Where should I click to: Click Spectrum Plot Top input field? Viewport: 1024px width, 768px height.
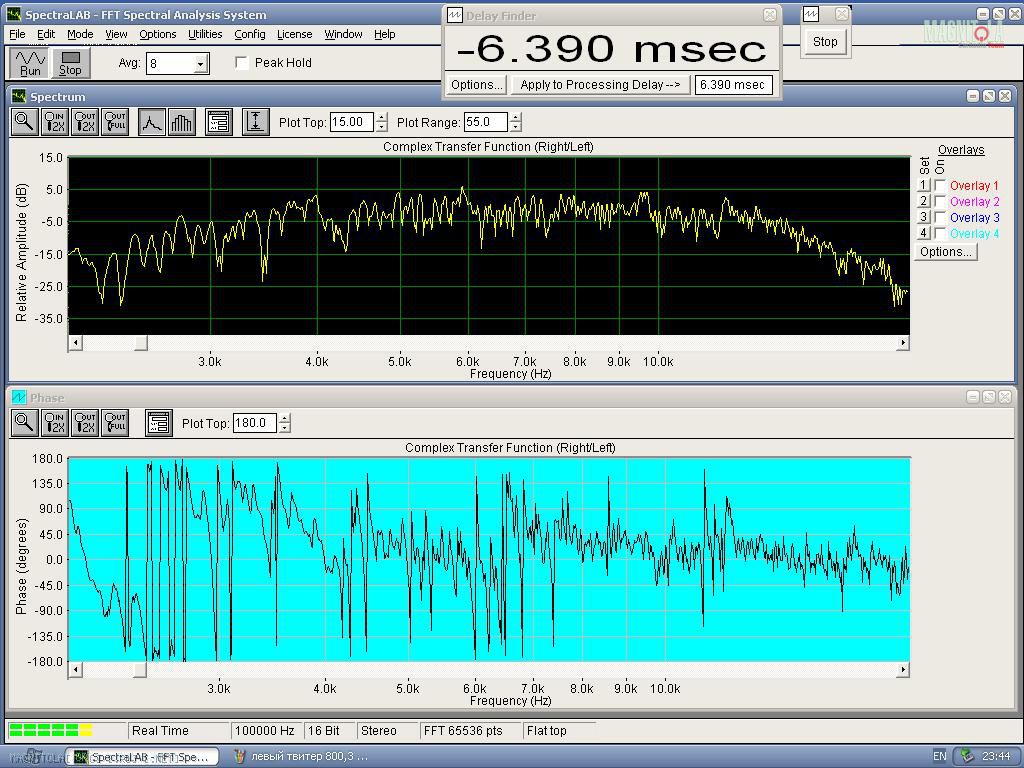pos(351,122)
